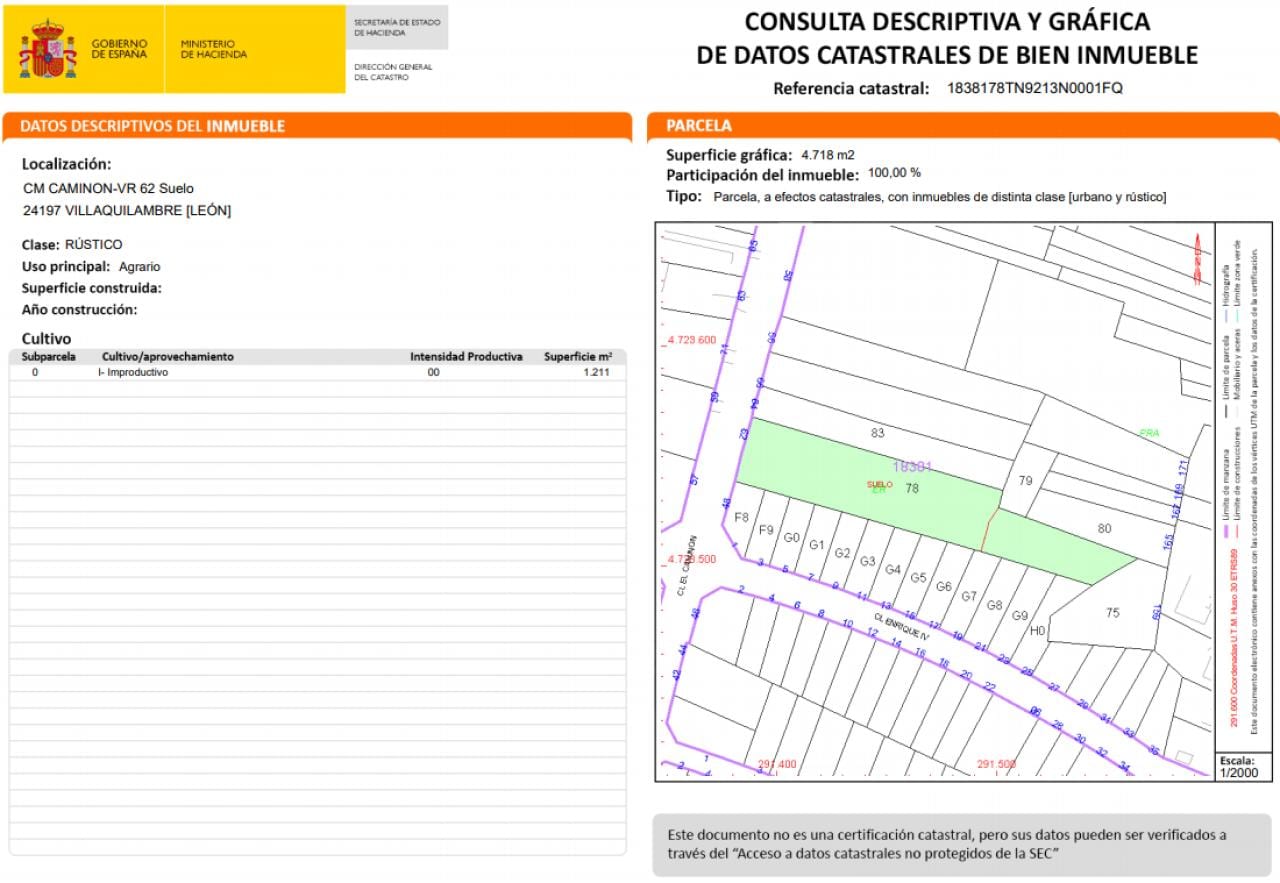Image resolution: width=1280 pixels, height=883 pixels.
Task: Click parcel 79 on the map
Action: (1025, 481)
